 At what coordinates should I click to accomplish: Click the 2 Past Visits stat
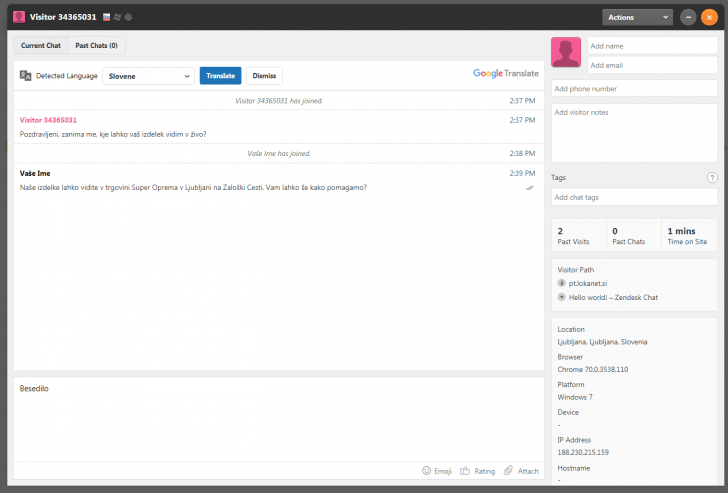(x=578, y=235)
